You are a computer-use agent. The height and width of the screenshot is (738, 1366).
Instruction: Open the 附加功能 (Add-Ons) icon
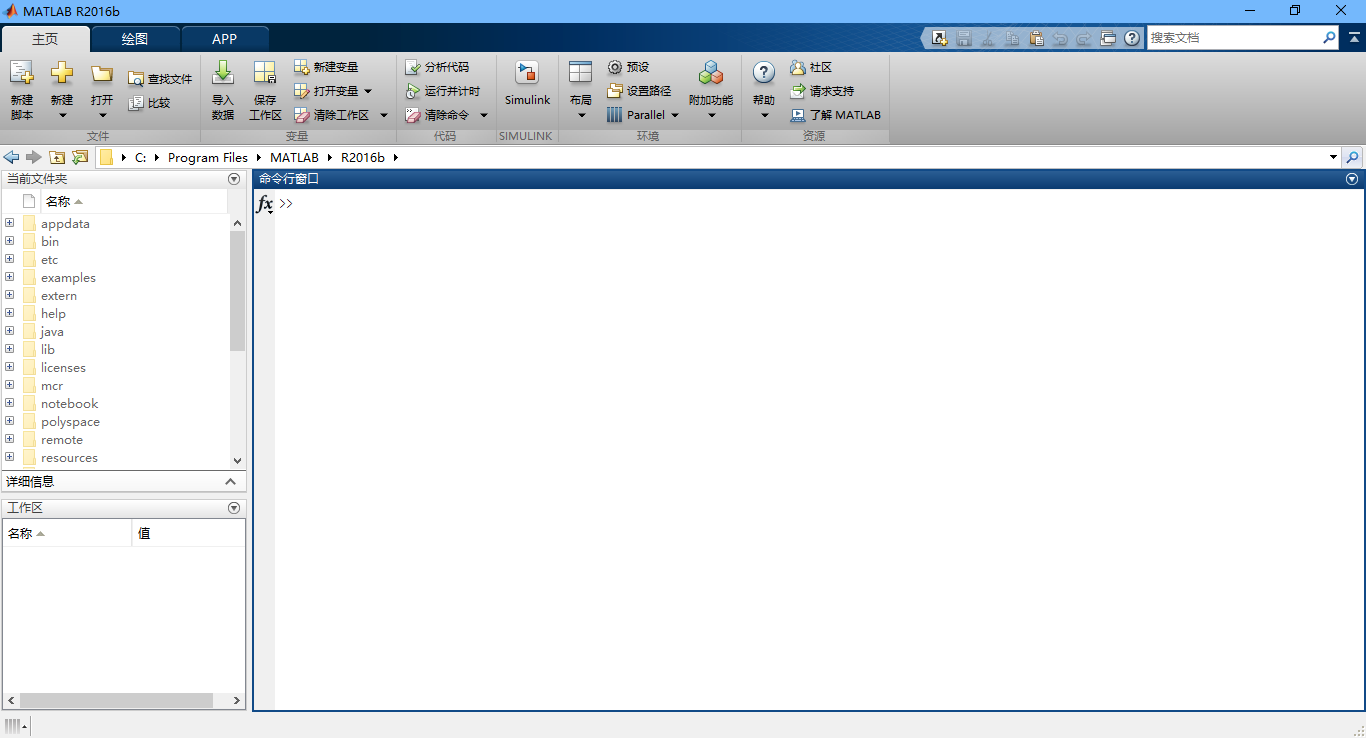(711, 74)
